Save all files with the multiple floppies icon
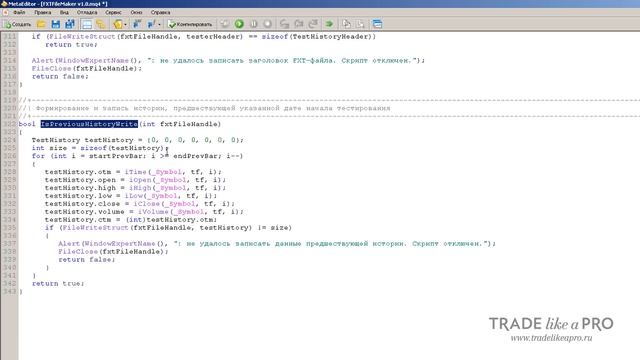The image size is (640, 360). pyautogui.click(x=70, y=24)
